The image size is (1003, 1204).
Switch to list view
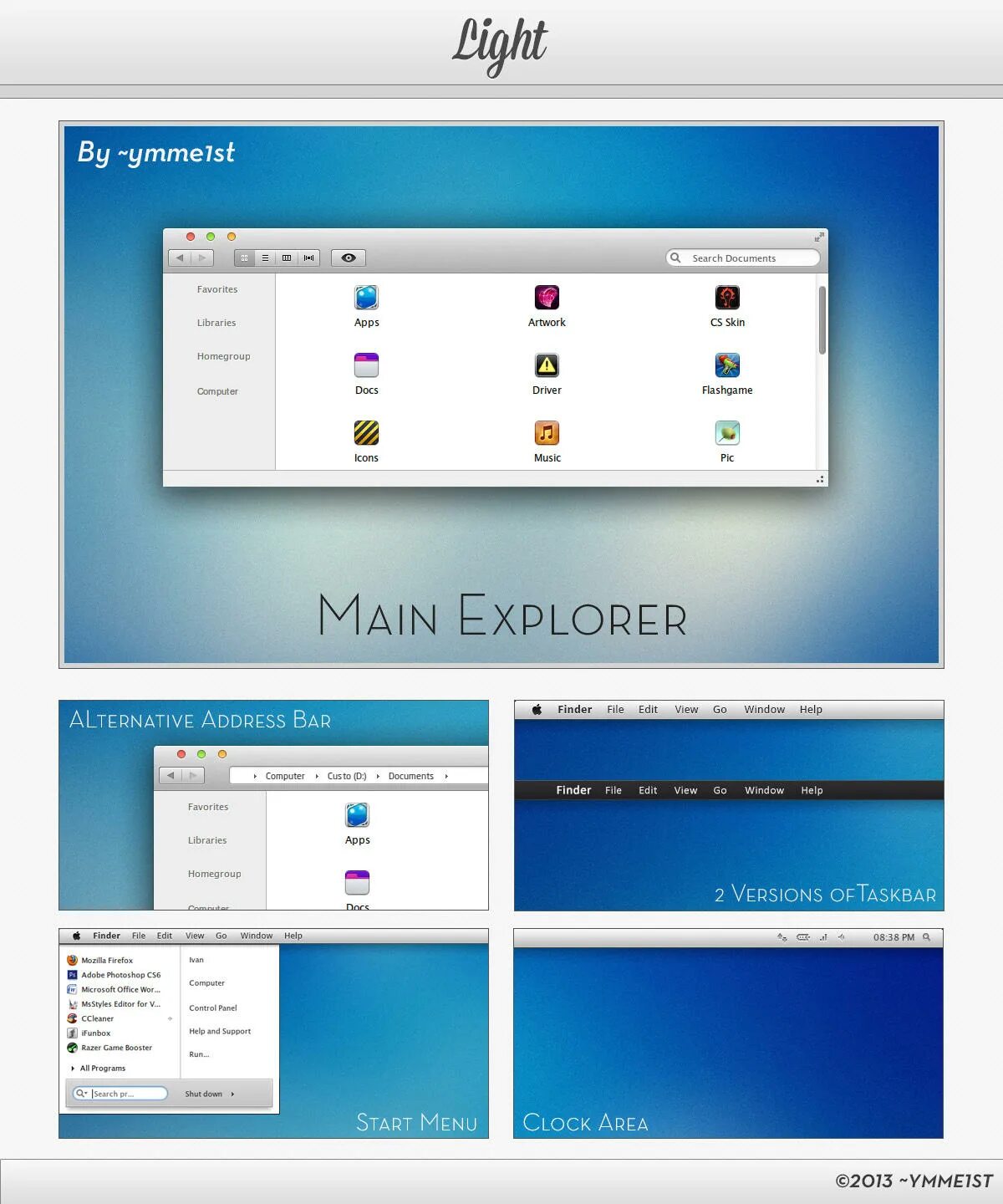click(265, 258)
